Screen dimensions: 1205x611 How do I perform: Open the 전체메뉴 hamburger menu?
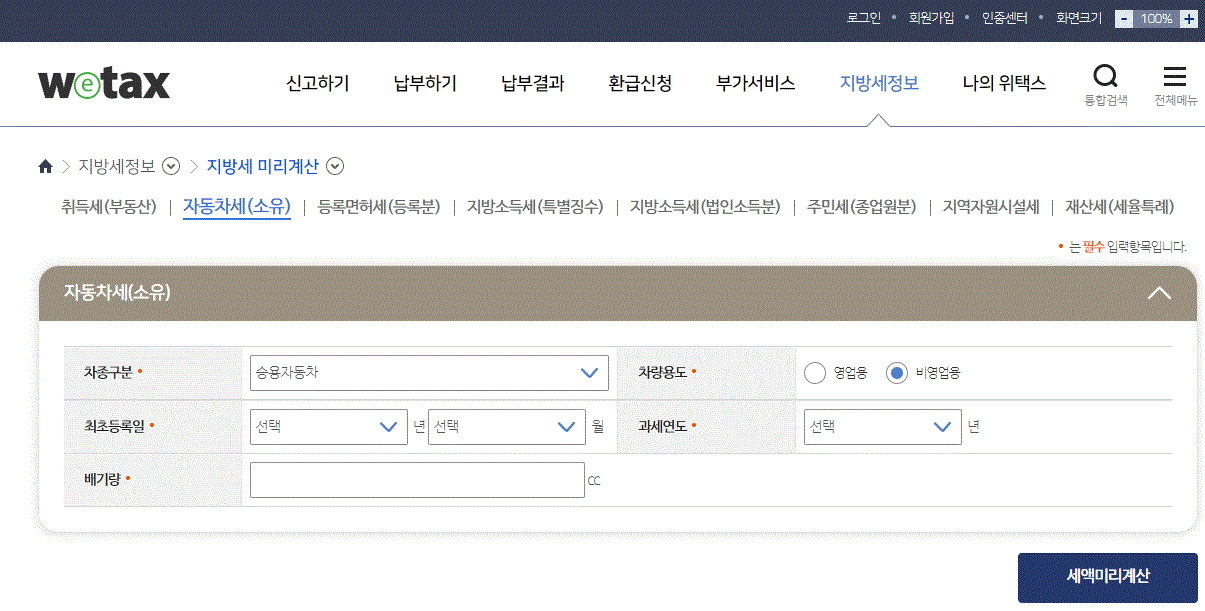point(1175,84)
